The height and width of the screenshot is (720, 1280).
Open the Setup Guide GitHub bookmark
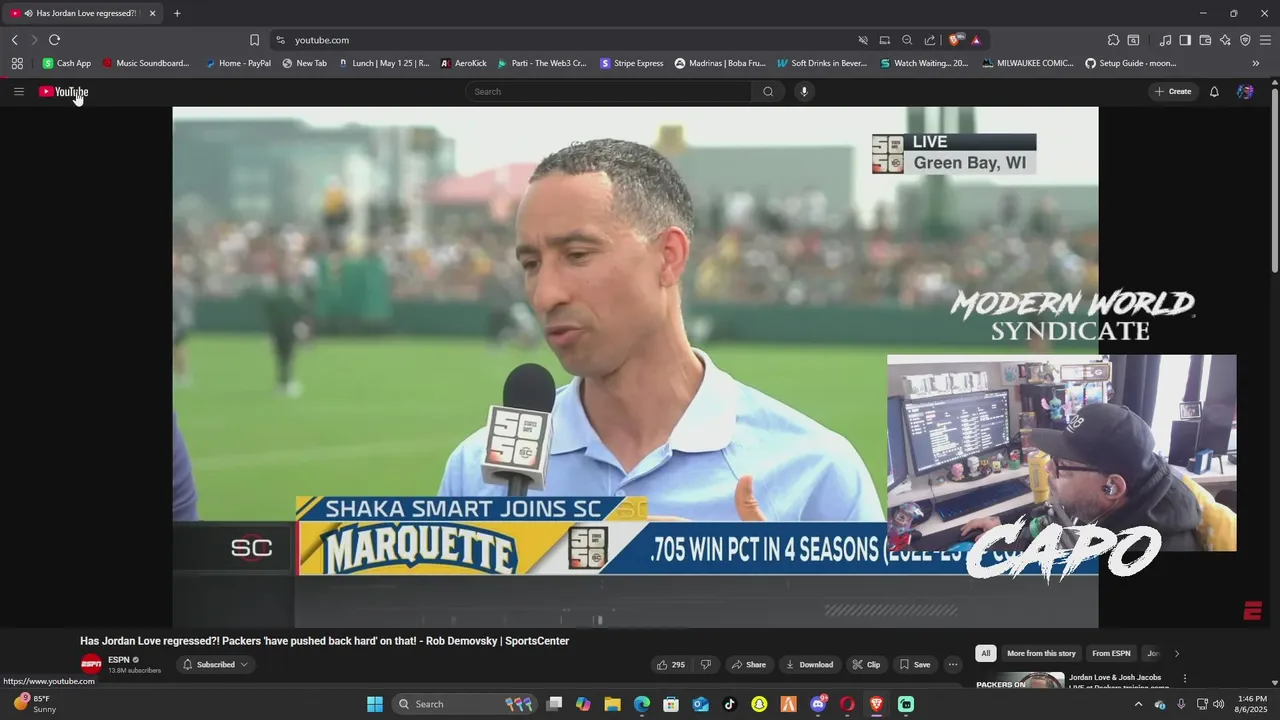click(x=1131, y=63)
